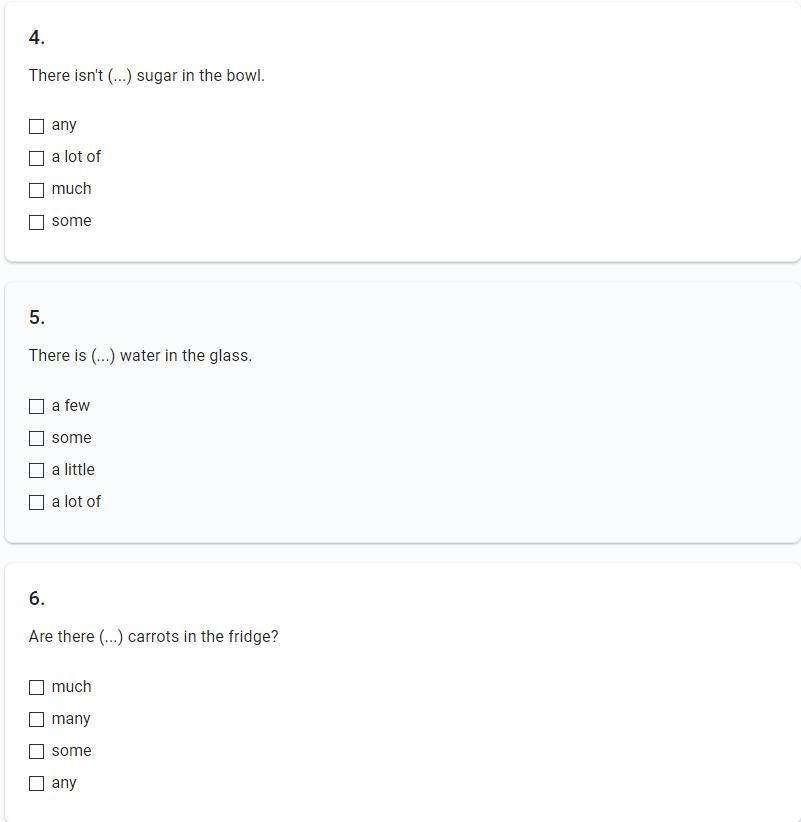Click the question number 5 heading

tap(37, 318)
